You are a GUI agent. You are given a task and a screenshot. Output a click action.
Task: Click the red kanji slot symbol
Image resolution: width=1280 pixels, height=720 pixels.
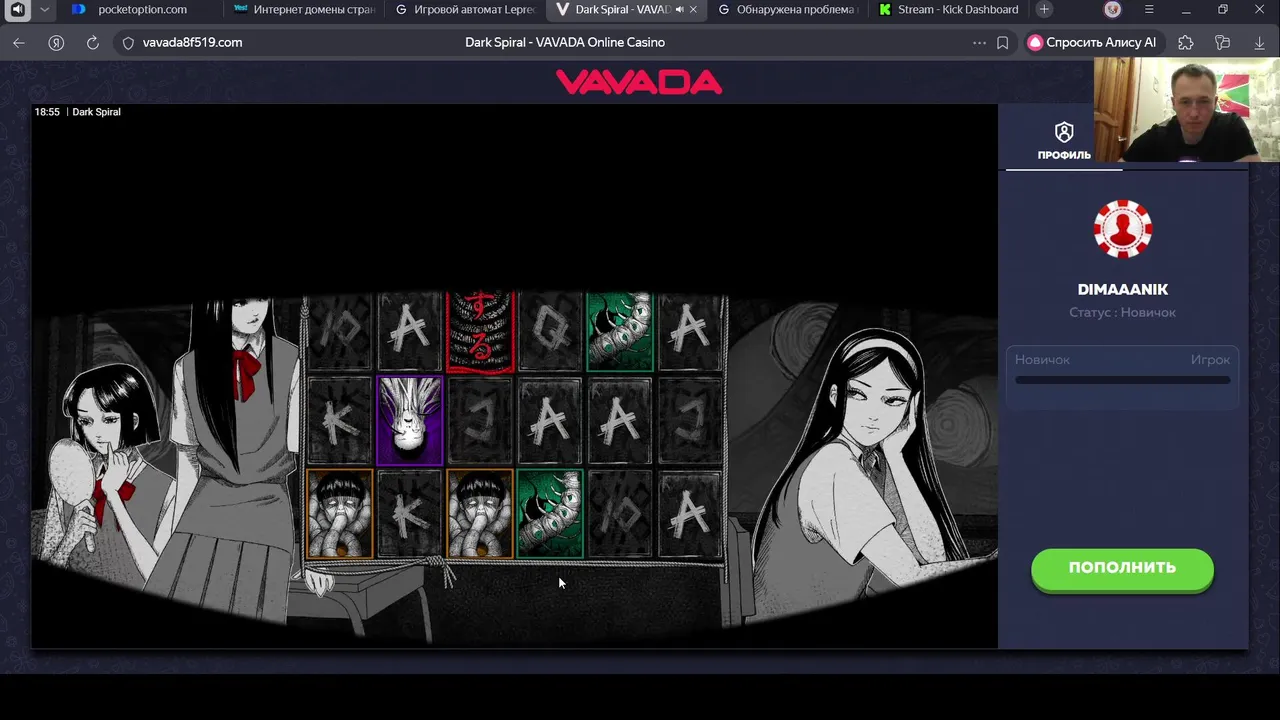tap(480, 332)
